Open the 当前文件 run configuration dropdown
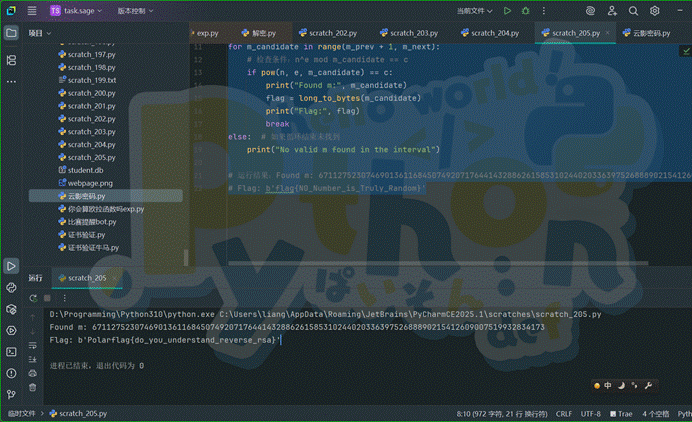 click(474, 11)
